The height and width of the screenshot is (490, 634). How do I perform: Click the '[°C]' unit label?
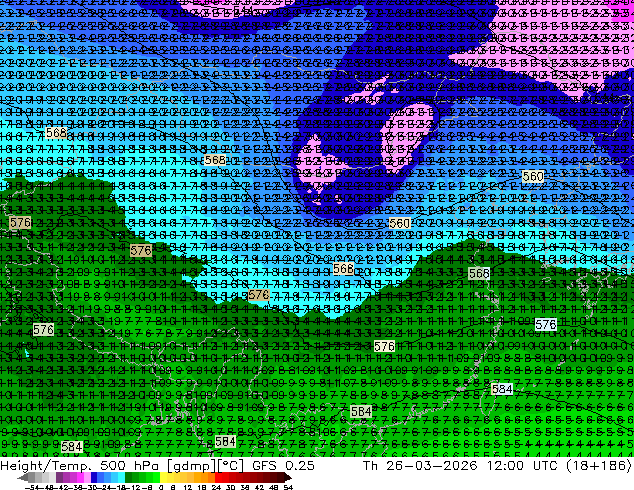click(x=230, y=466)
